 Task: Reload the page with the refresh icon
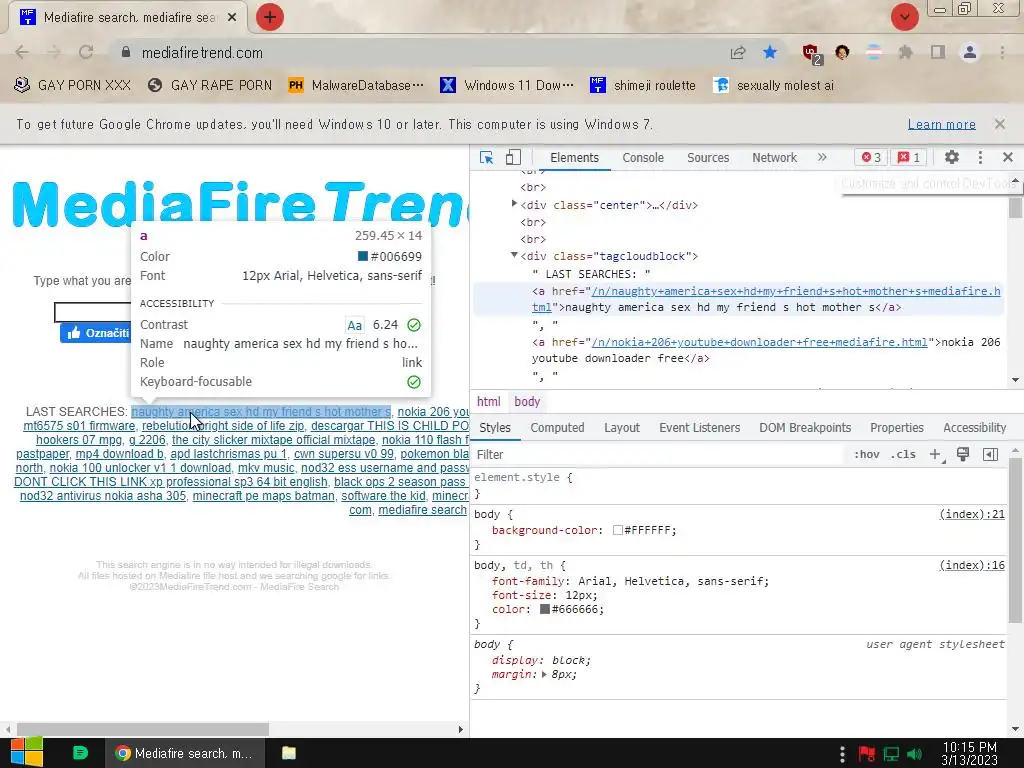tap(86, 52)
